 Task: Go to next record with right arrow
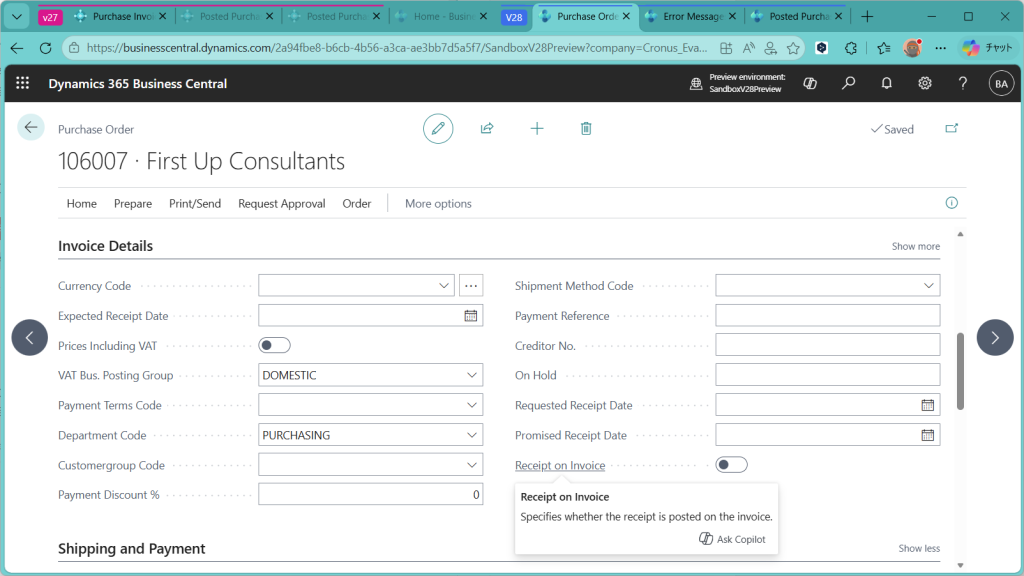tap(994, 338)
